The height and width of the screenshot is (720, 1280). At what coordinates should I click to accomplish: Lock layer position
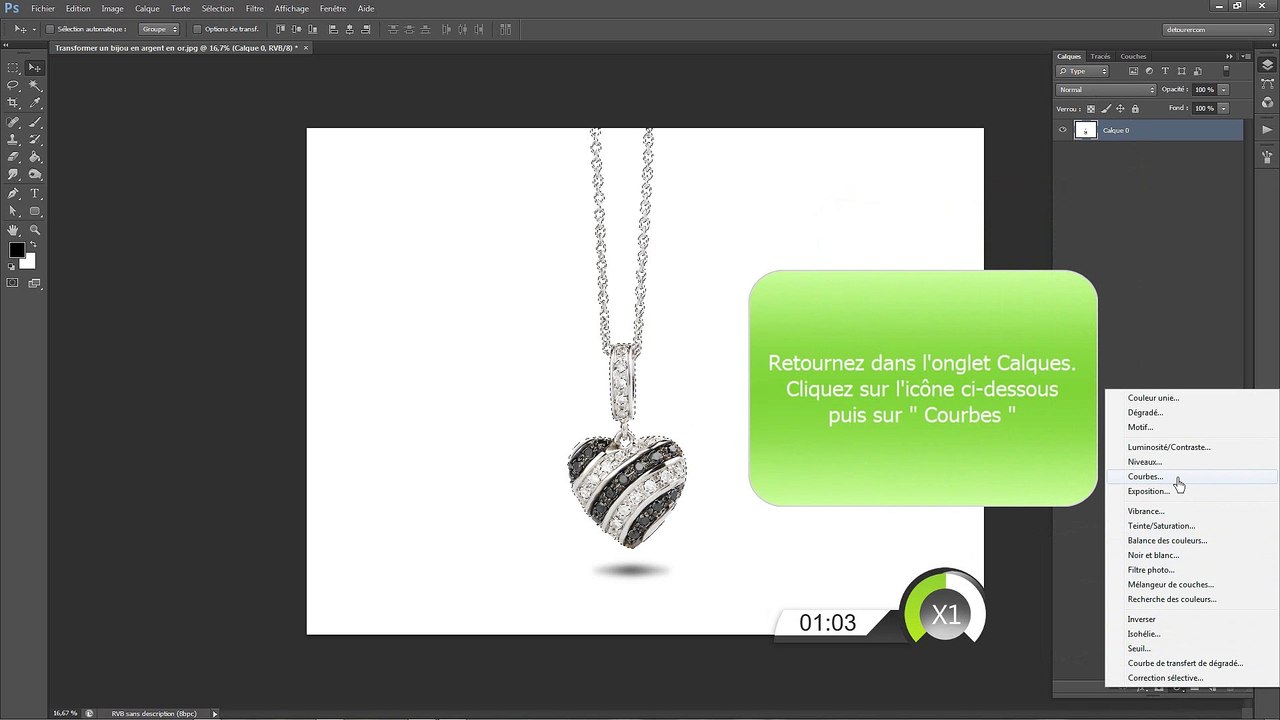click(1120, 108)
